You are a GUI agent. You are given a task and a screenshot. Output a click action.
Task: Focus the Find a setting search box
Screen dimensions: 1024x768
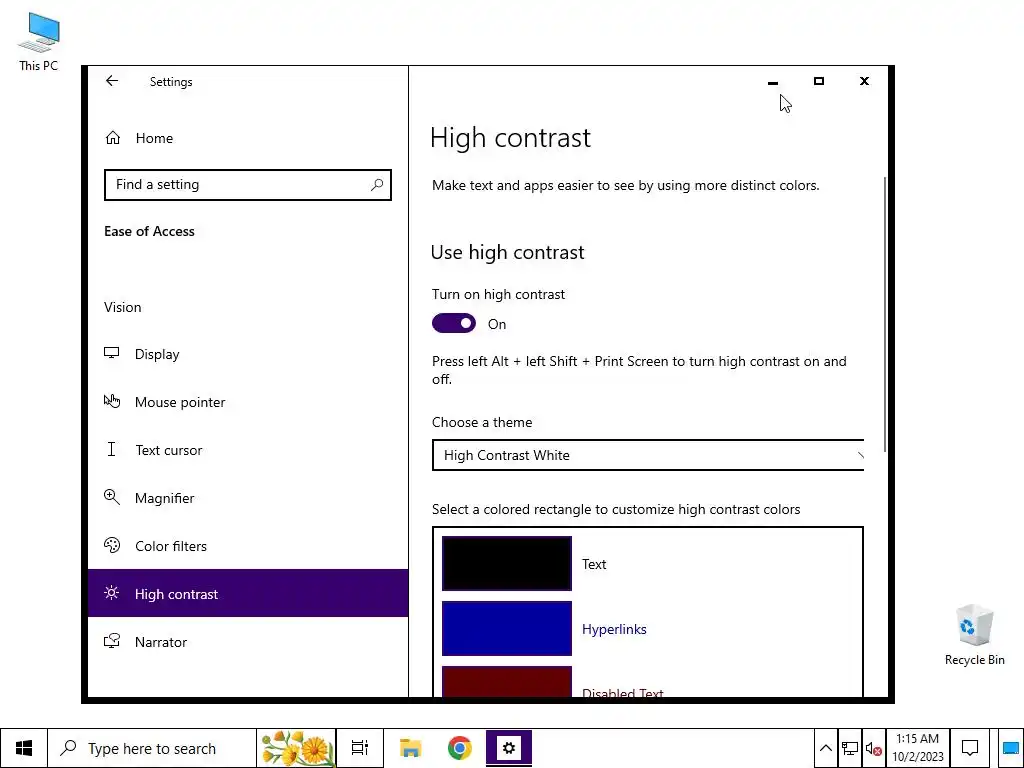248,185
